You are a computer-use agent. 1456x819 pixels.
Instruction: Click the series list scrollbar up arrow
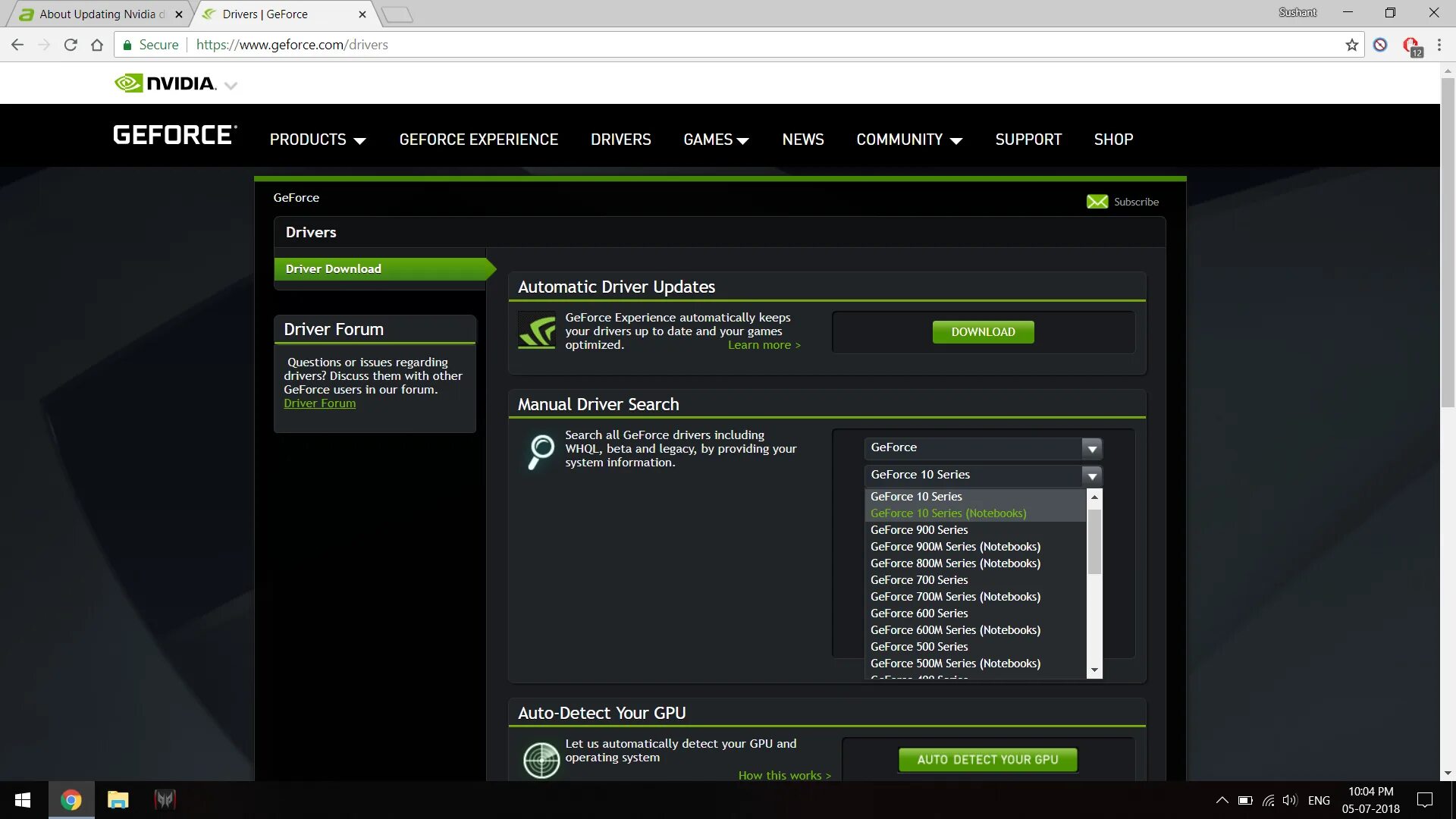click(x=1094, y=497)
